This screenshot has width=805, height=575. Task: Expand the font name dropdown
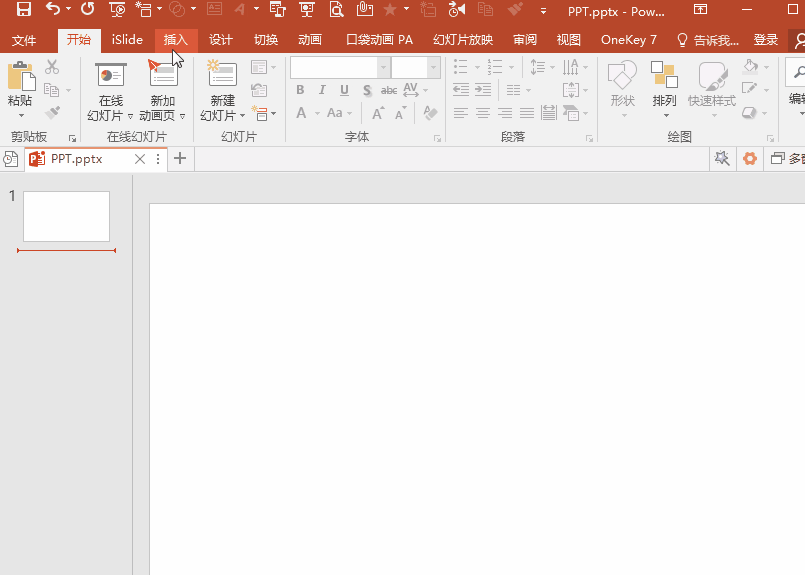point(383,67)
